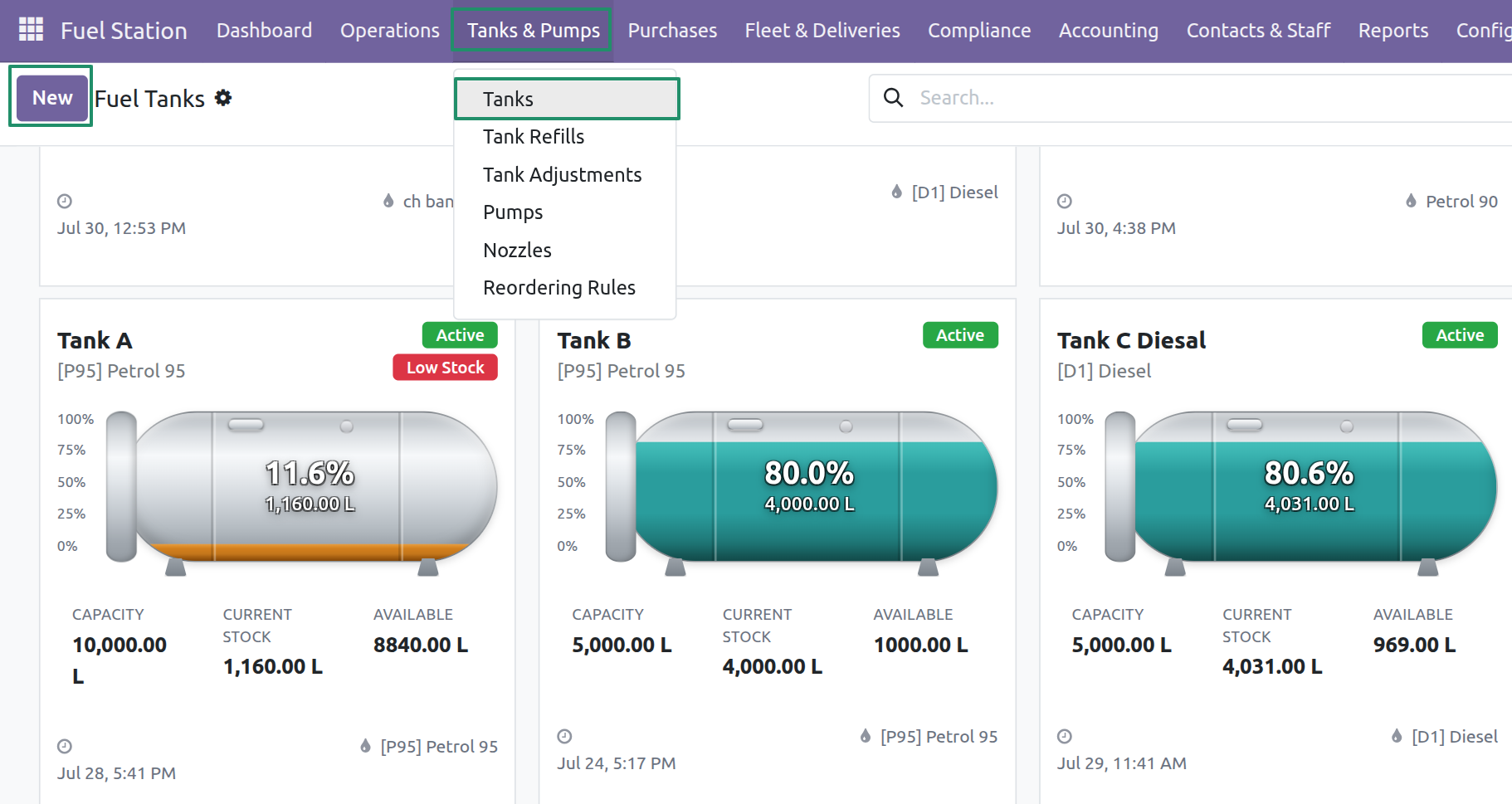Click the clock icon on Tank B card
This screenshot has height=804, width=1512.
coord(564,736)
